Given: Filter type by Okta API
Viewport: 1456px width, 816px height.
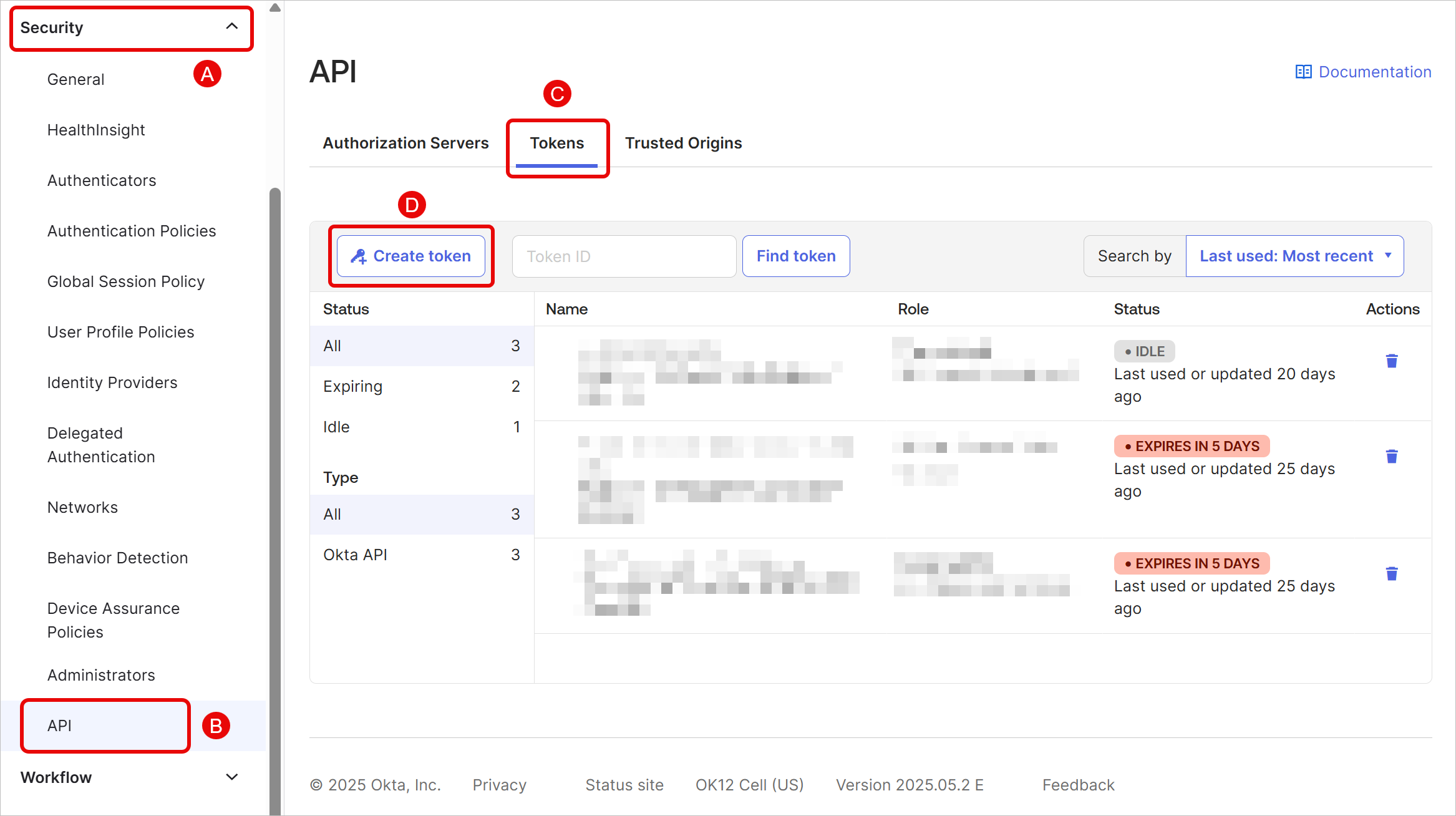Looking at the screenshot, I should (x=422, y=555).
